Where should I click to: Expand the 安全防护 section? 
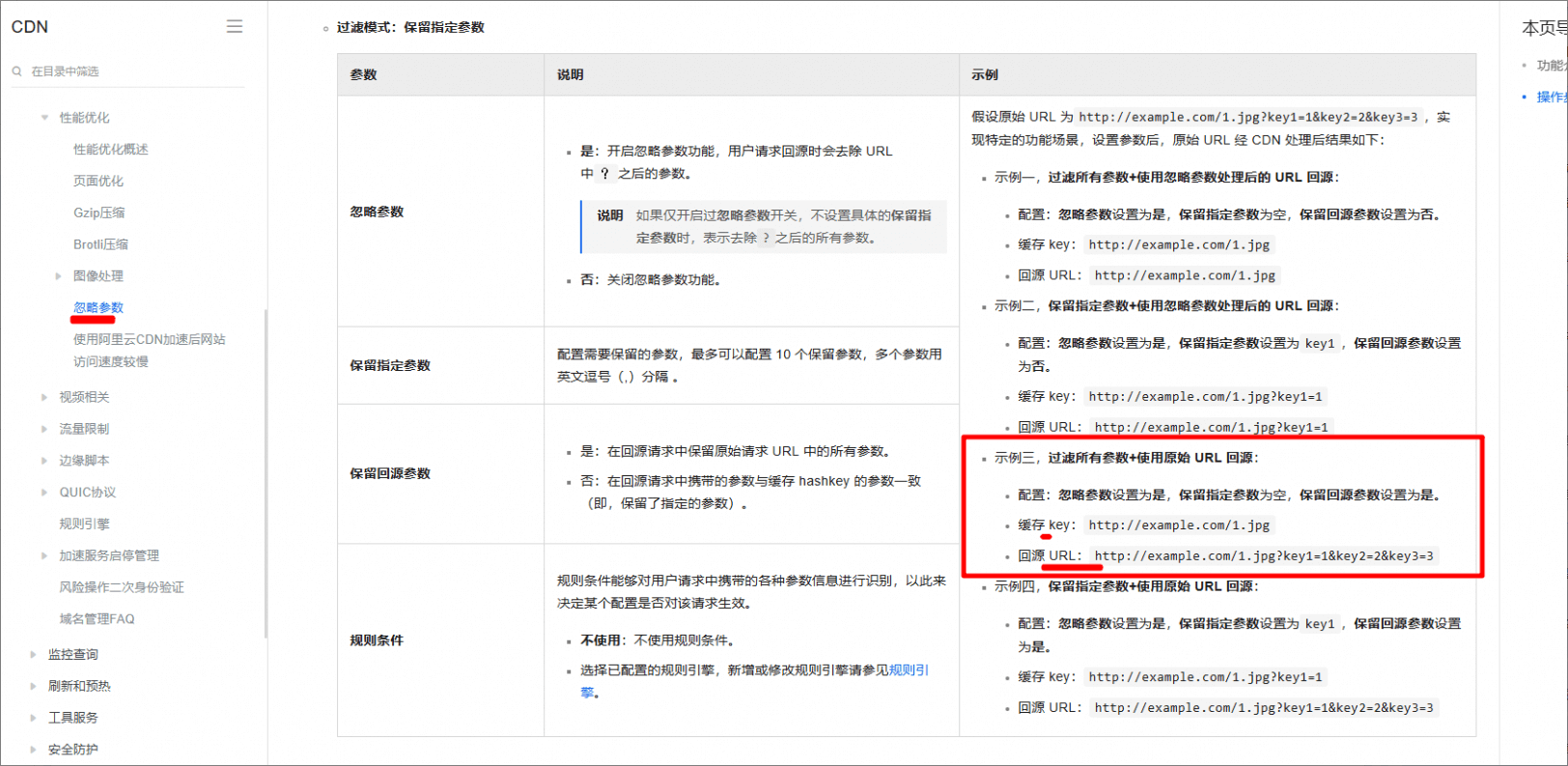click(33, 750)
